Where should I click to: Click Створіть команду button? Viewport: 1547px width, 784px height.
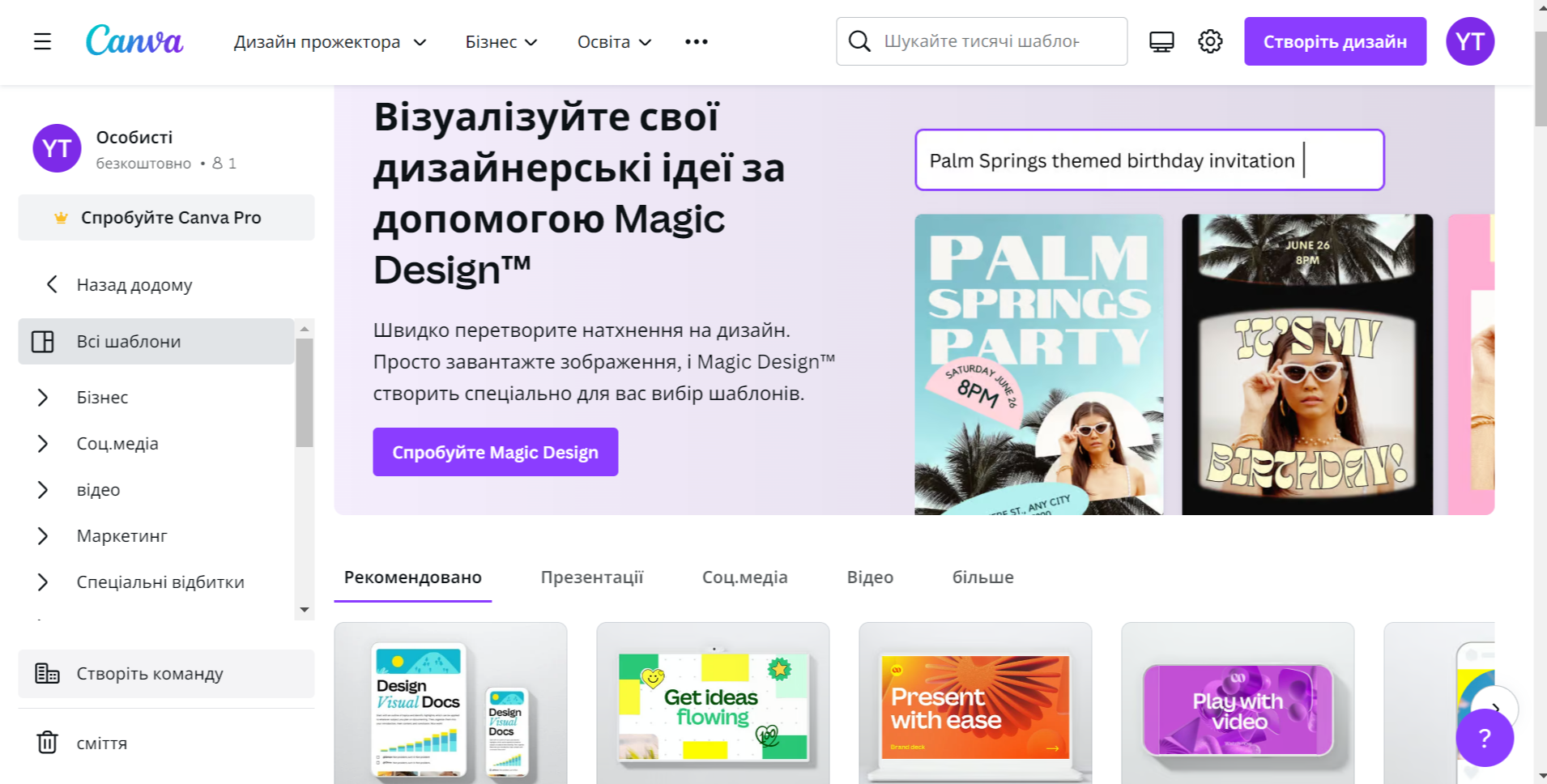pos(166,673)
